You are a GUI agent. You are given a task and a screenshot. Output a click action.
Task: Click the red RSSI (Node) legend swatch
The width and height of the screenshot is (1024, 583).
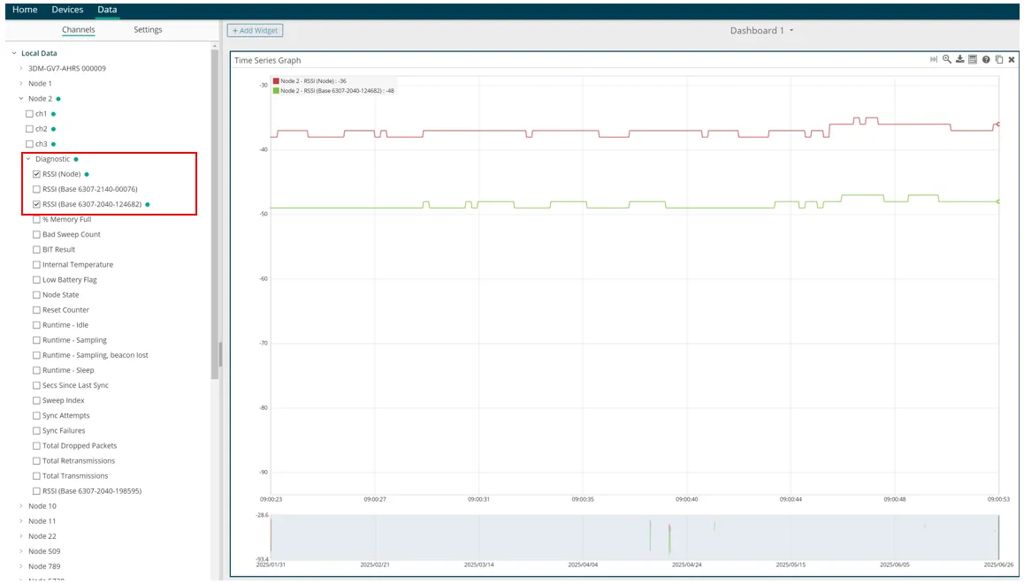coord(276,81)
